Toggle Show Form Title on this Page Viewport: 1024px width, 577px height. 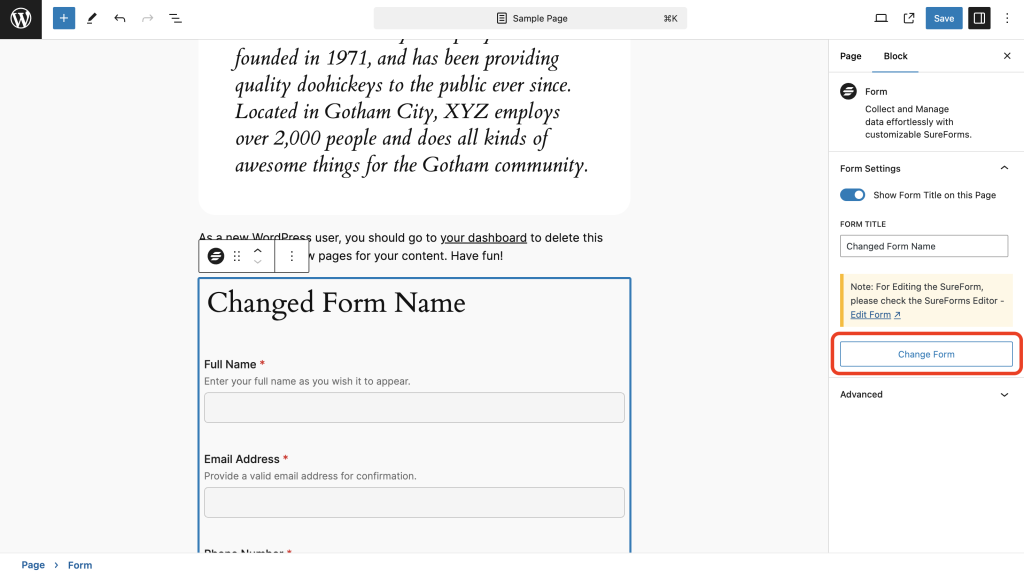pyautogui.click(x=852, y=195)
